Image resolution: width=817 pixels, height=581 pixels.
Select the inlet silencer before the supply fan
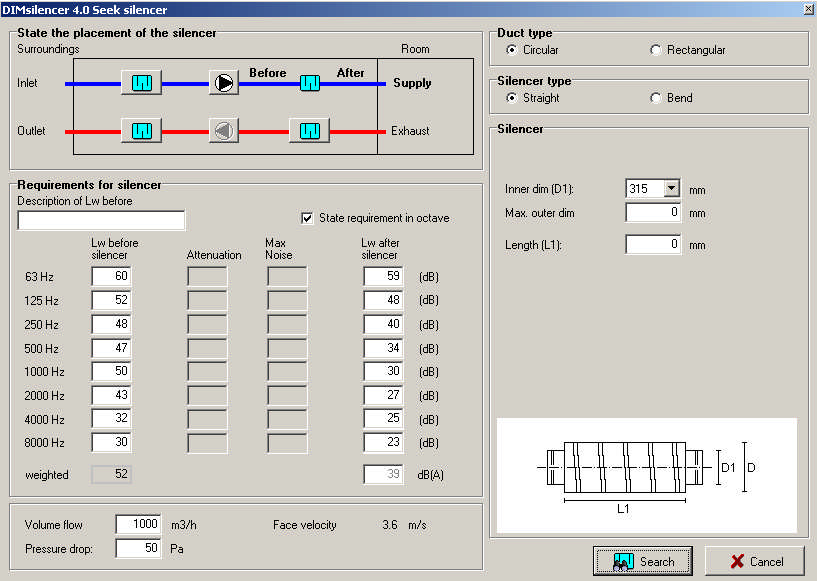coord(141,82)
